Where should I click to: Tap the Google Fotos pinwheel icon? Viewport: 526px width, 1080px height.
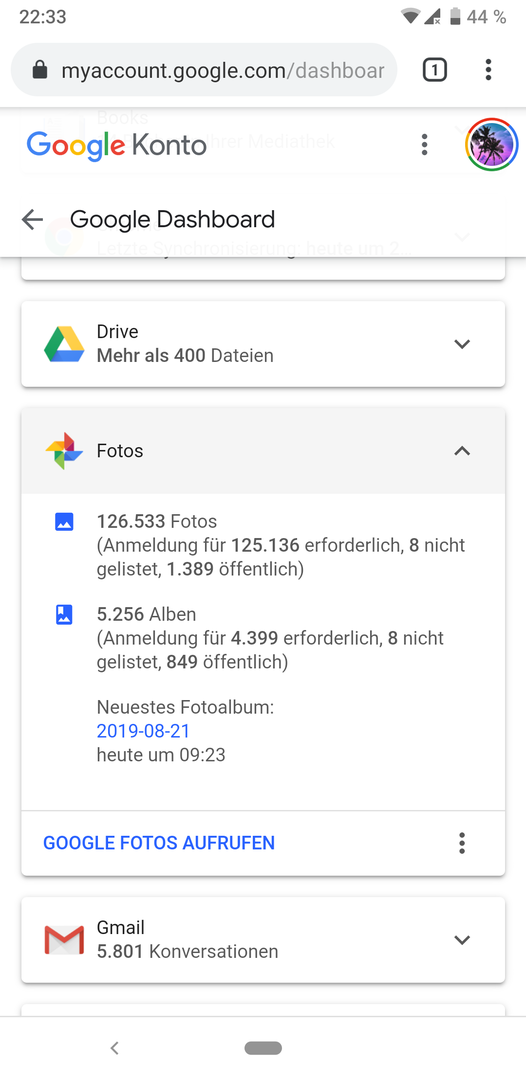pyautogui.click(x=64, y=451)
